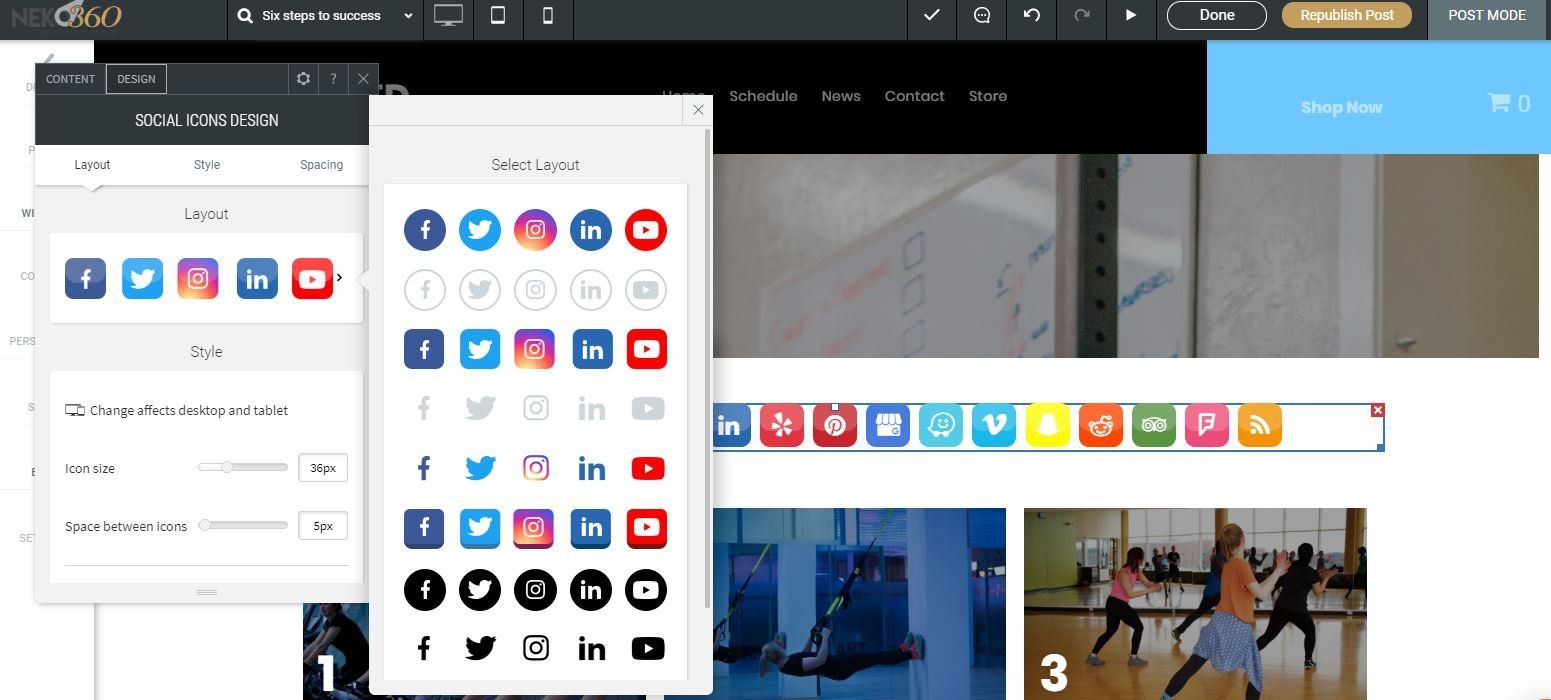Adjust the Space between icons slider
The height and width of the screenshot is (700, 1551).
pos(242,525)
